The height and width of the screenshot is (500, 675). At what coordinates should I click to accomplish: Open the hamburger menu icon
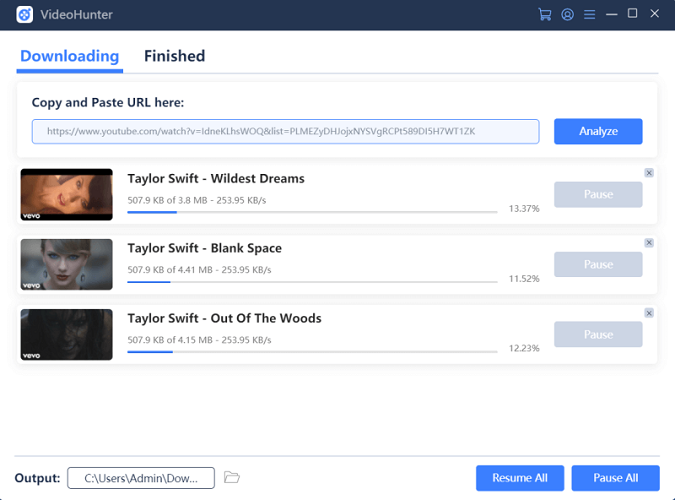point(589,14)
